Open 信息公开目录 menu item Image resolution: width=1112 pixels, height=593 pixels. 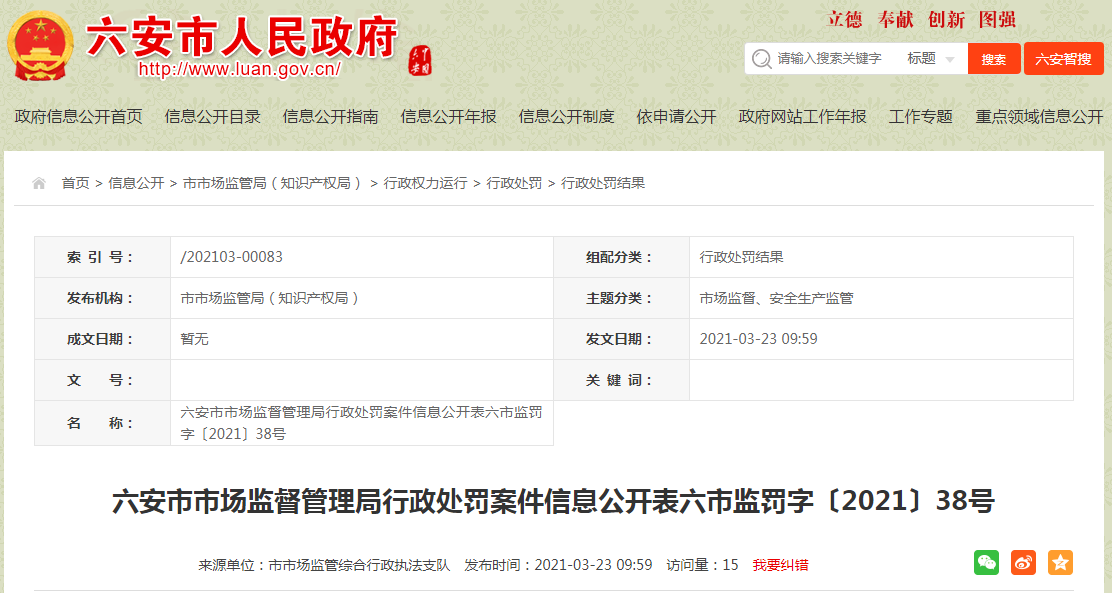click(213, 117)
